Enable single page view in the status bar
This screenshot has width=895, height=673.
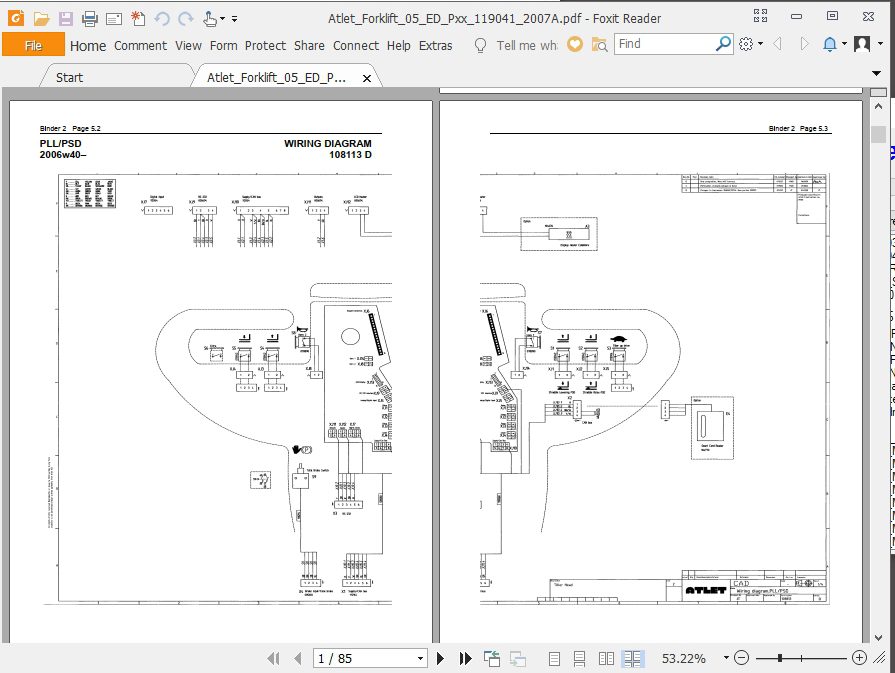click(556, 658)
